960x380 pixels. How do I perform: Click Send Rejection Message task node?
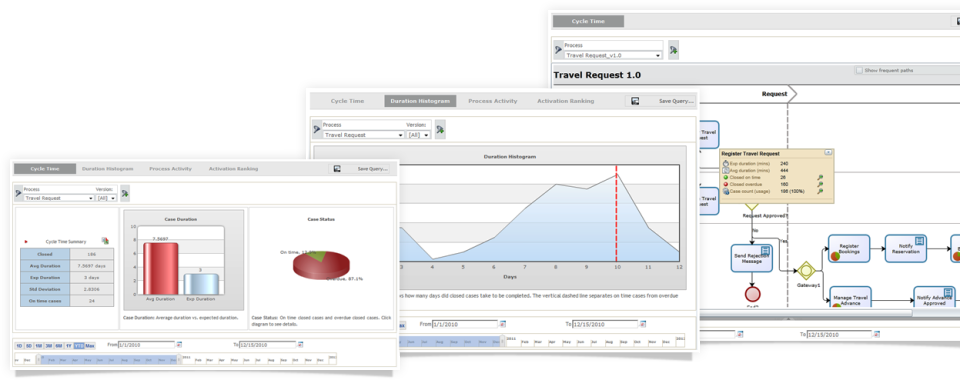point(751,258)
